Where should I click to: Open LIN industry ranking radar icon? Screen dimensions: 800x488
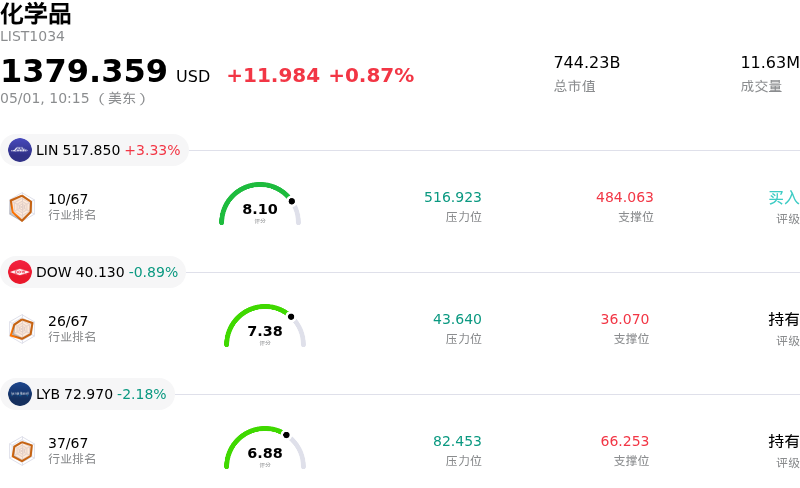coord(22,207)
